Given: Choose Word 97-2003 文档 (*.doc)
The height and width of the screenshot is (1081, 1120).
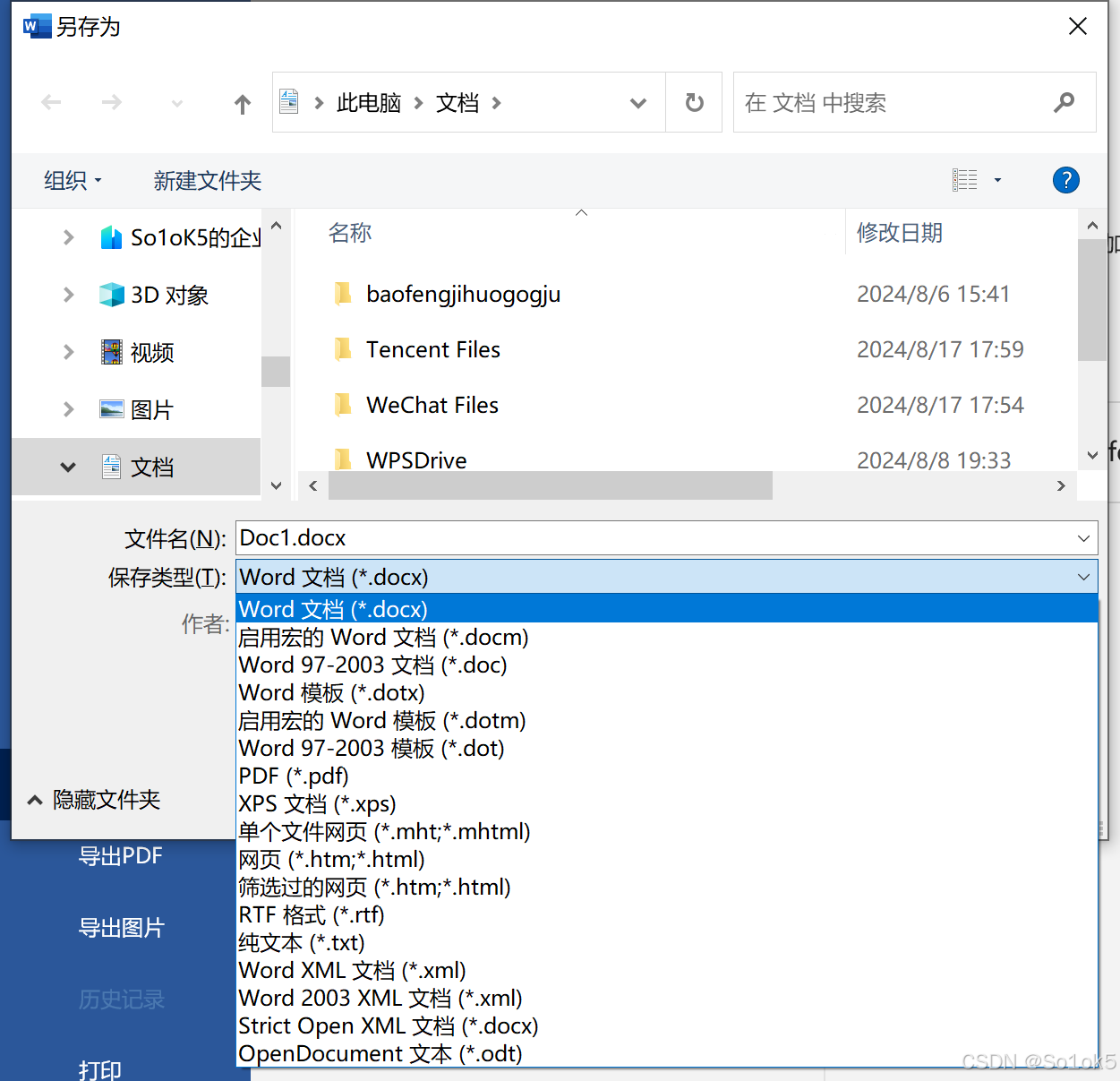Looking at the screenshot, I should click(x=666, y=665).
